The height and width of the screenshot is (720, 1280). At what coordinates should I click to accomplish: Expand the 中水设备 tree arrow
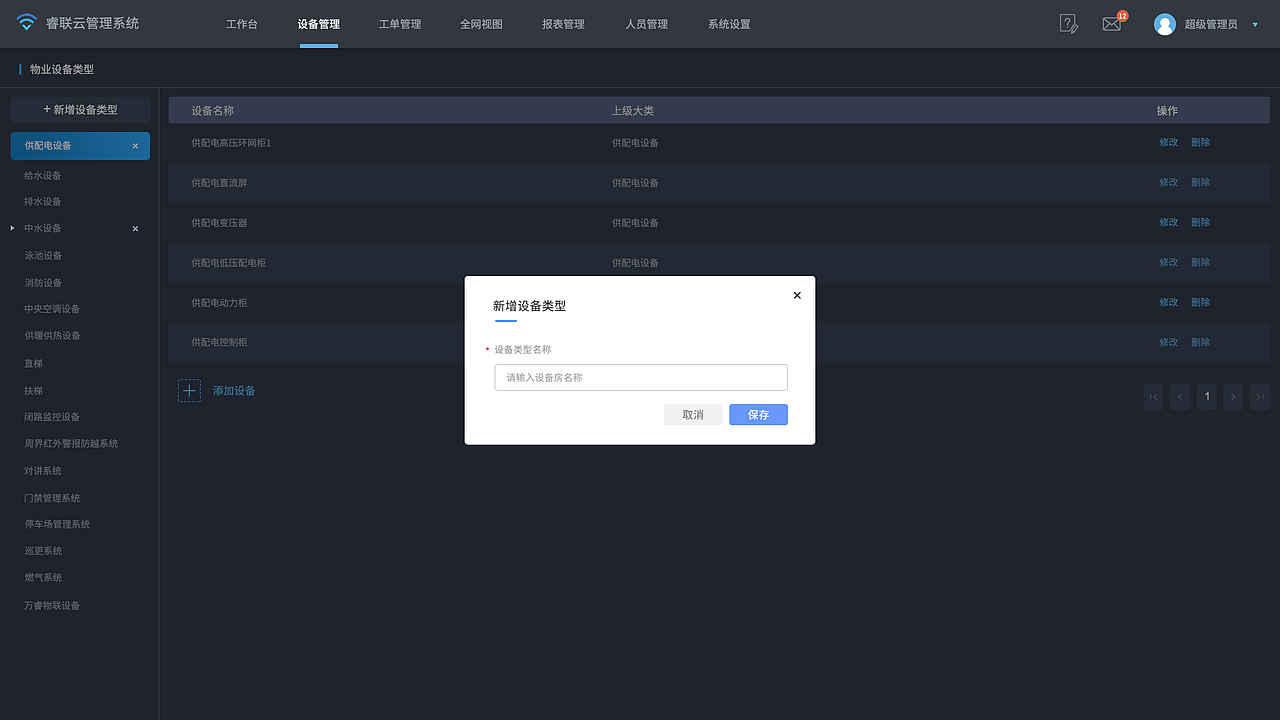[x=12, y=228]
